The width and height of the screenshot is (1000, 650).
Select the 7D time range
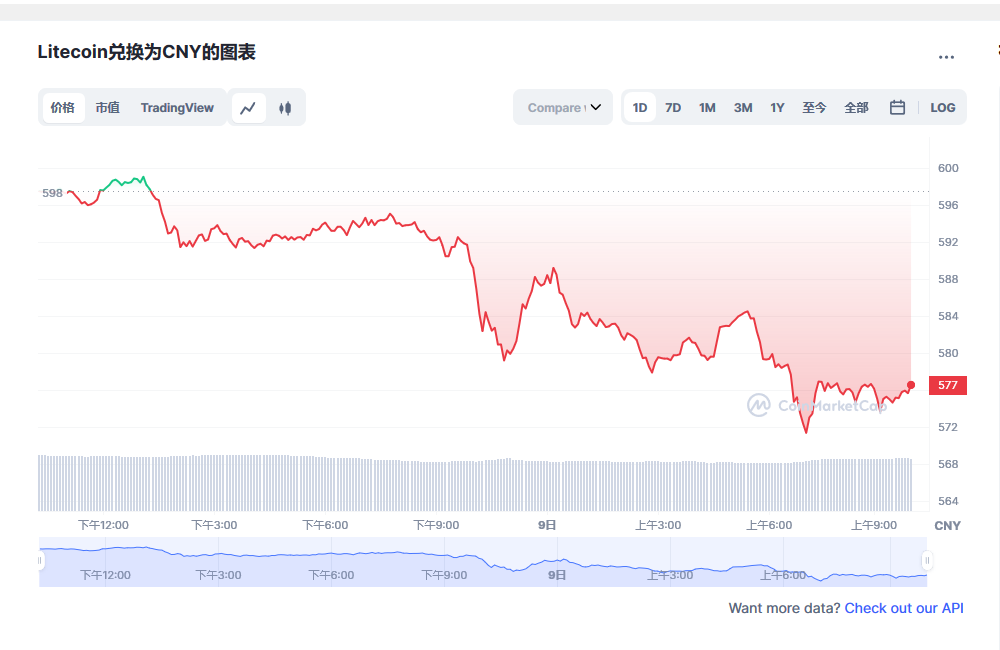click(672, 107)
